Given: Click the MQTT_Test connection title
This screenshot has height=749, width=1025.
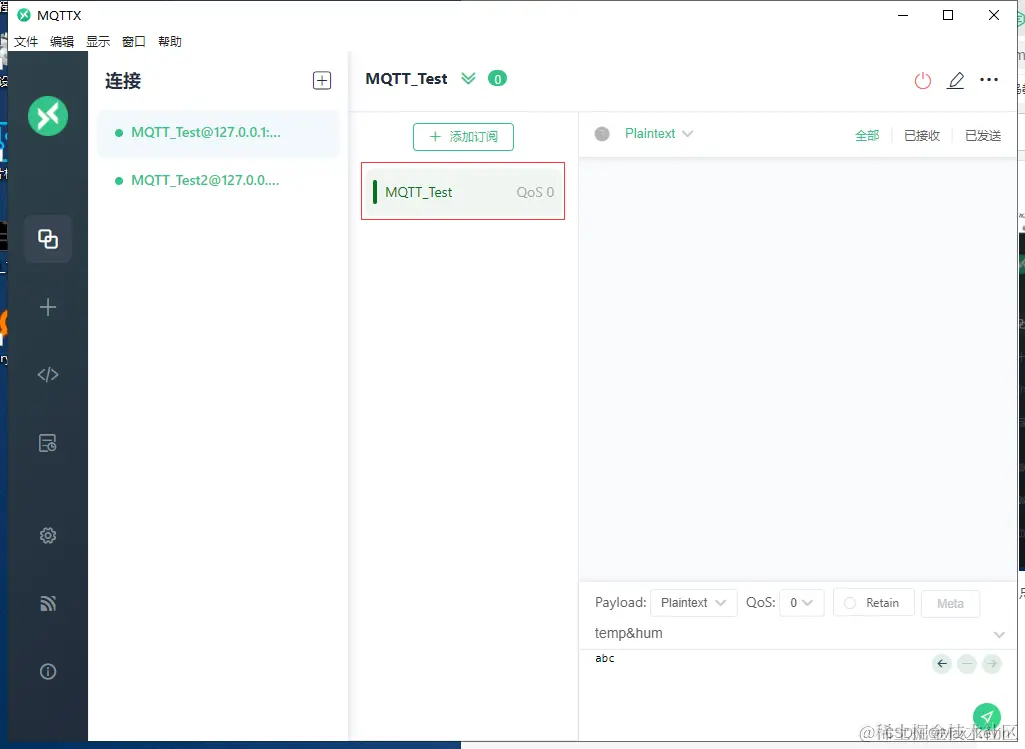Looking at the screenshot, I should [406, 79].
